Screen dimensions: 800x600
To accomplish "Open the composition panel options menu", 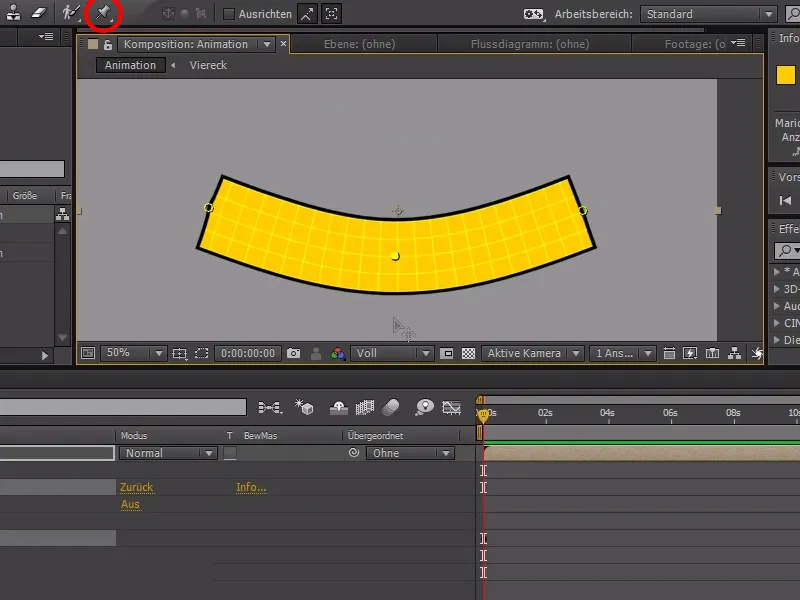I will pos(738,43).
